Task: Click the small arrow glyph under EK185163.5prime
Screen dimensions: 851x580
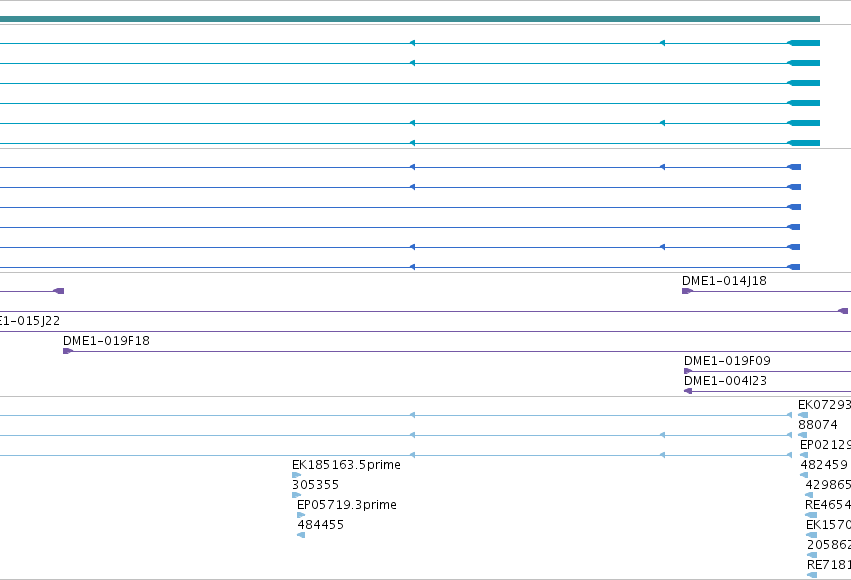Action: 296,475
